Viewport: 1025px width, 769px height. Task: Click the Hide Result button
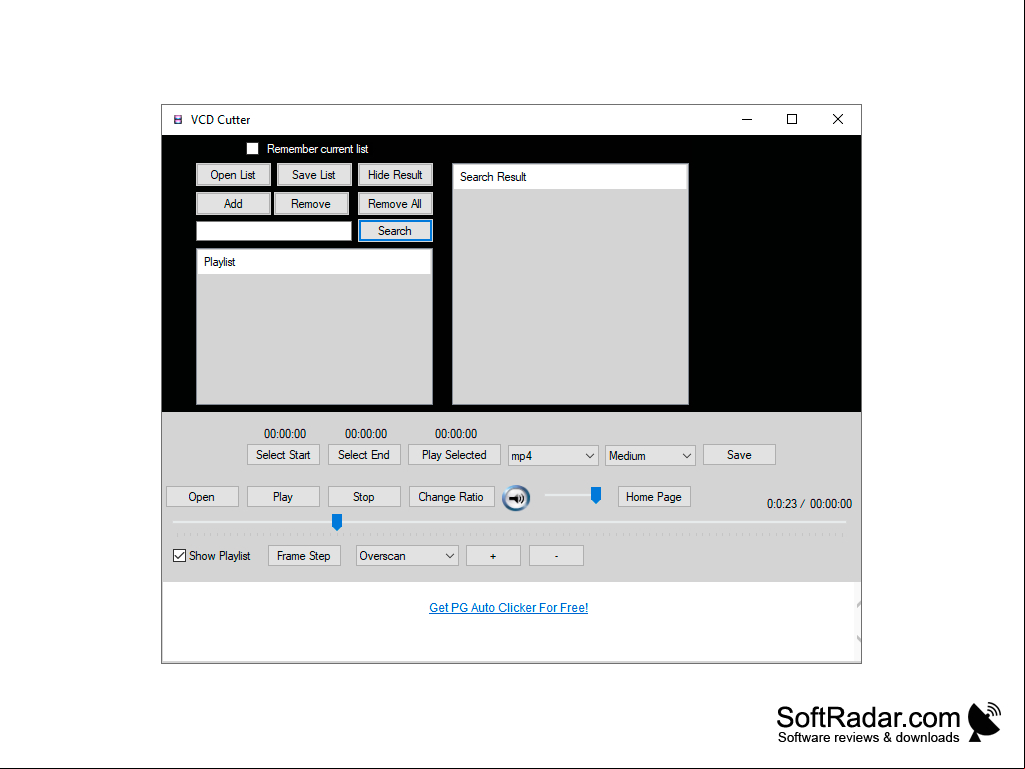tap(395, 175)
